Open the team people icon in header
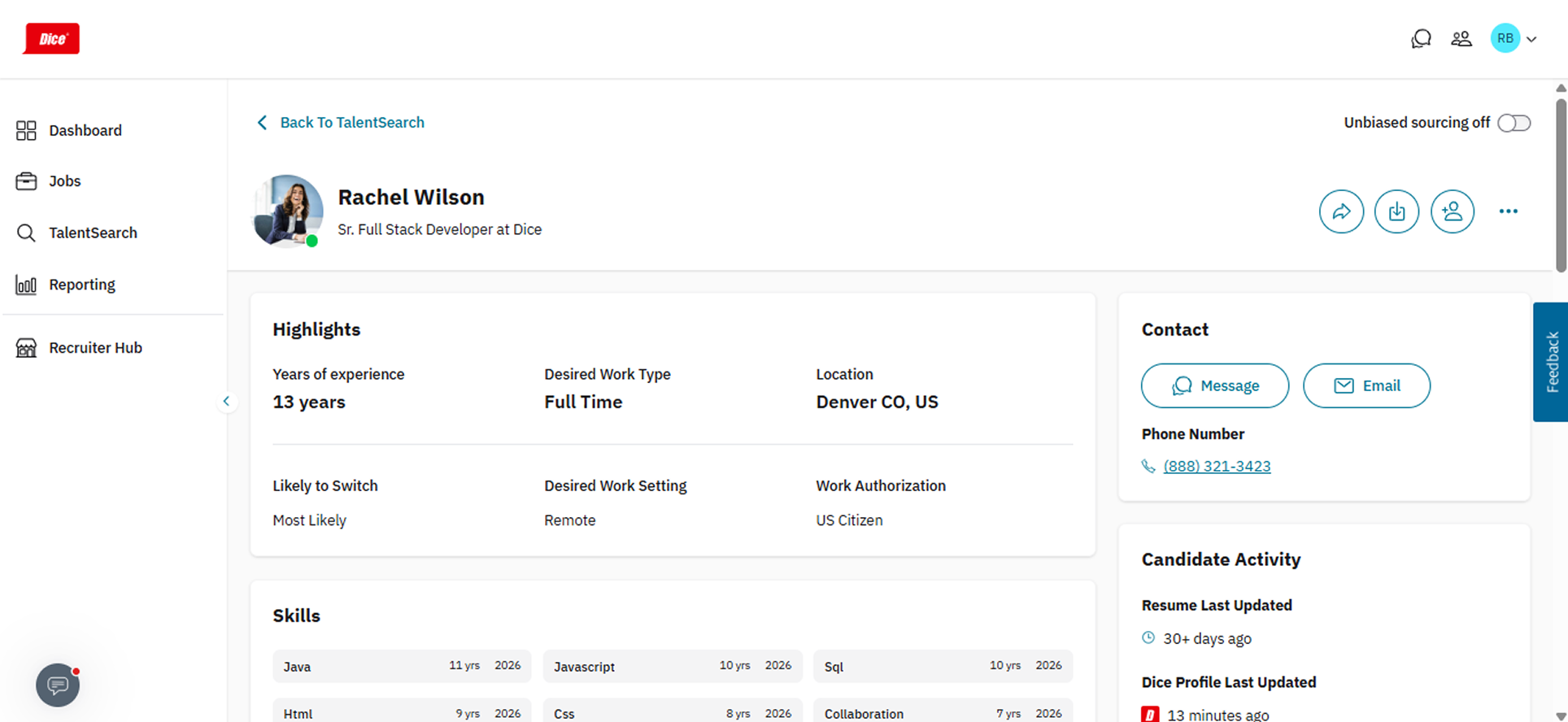Screen dimensions: 1568x722 coord(1461,39)
